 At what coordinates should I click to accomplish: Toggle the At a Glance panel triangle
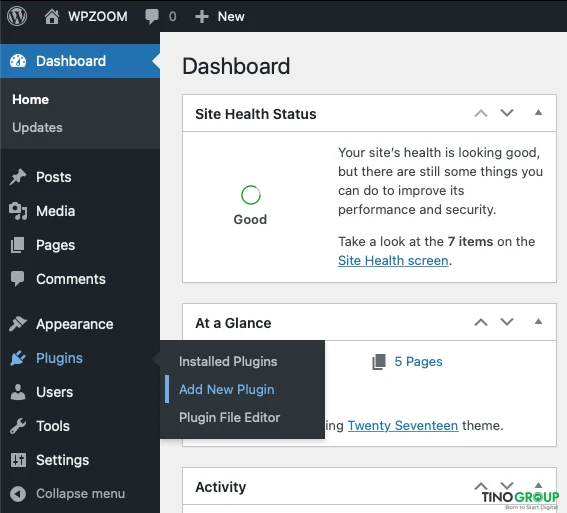click(x=538, y=321)
